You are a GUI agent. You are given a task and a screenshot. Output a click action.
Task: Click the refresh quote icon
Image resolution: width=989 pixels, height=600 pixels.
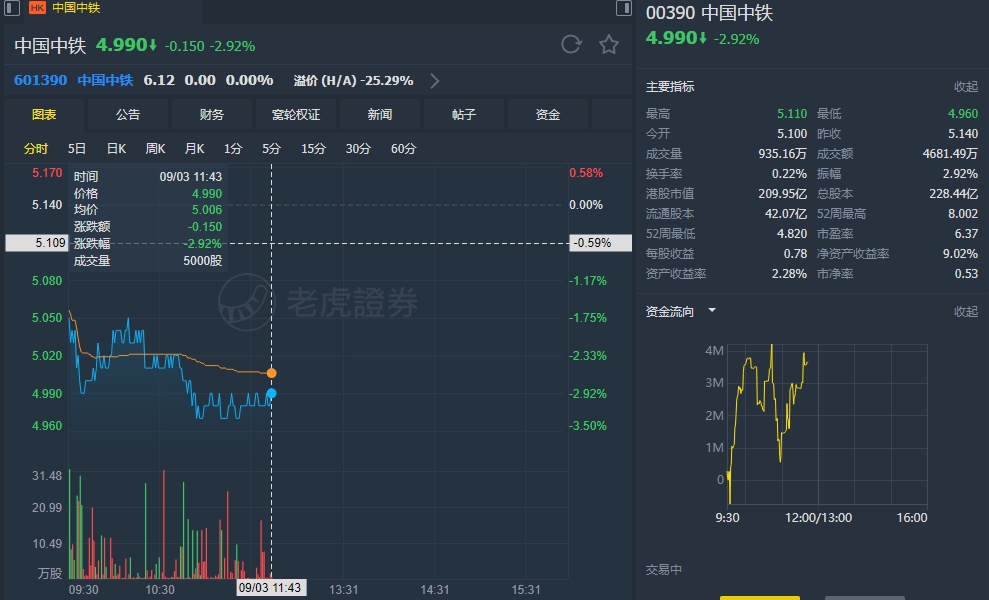pyautogui.click(x=571, y=45)
